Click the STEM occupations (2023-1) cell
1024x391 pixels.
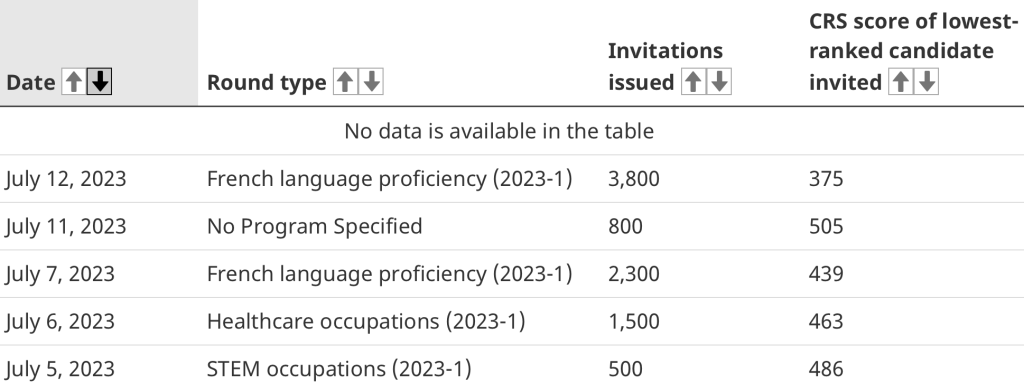339,369
